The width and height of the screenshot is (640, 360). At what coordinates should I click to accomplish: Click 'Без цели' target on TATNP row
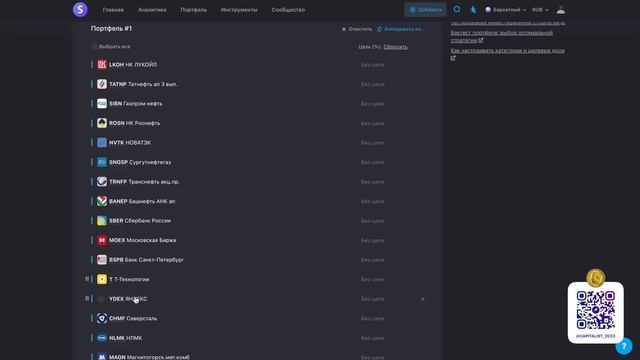pyautogui.click(x=372, y=84)
